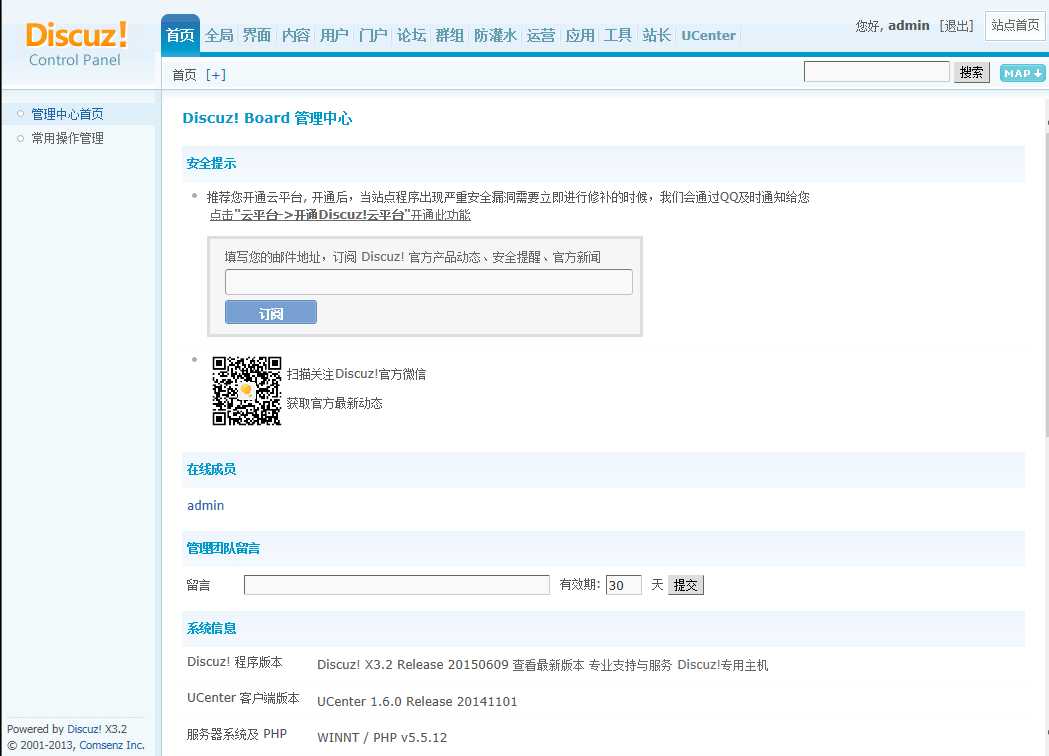Click the Discuz WeChat QR code image
Screen dimensions: 1049x756
[x=246, y=391]
